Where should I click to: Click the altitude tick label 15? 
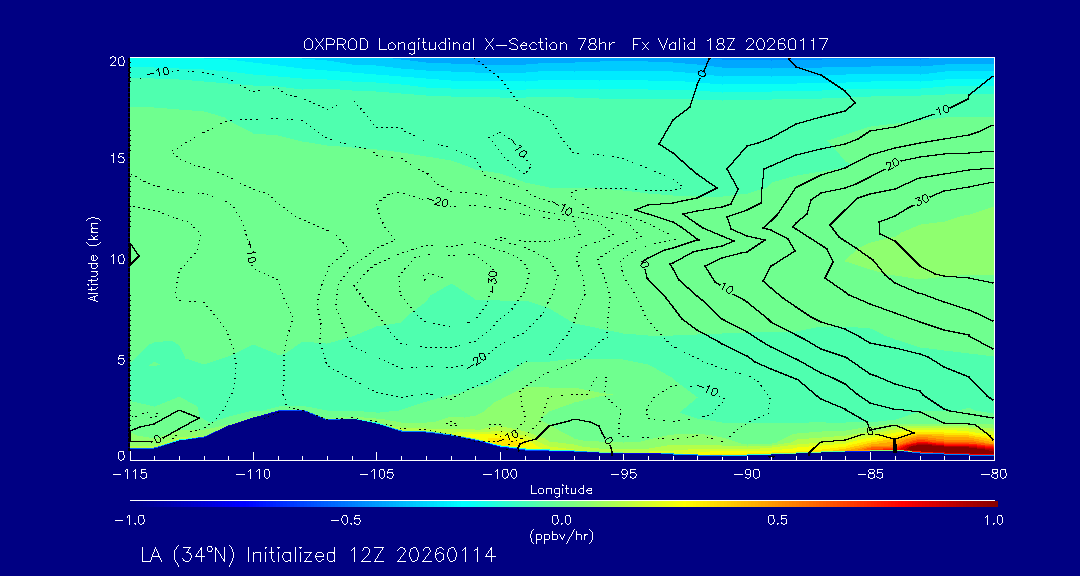pyautogui.click(x=116, y=158)
